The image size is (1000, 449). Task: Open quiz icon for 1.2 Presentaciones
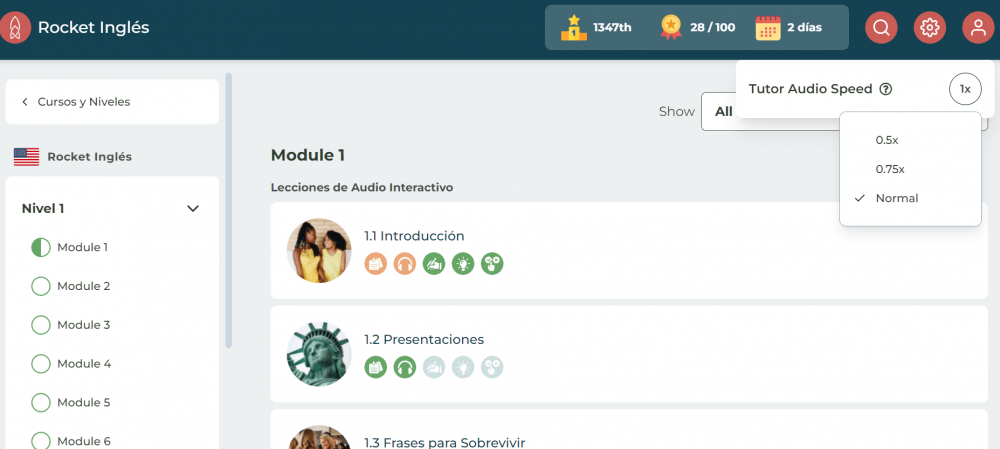click(492, 367)
